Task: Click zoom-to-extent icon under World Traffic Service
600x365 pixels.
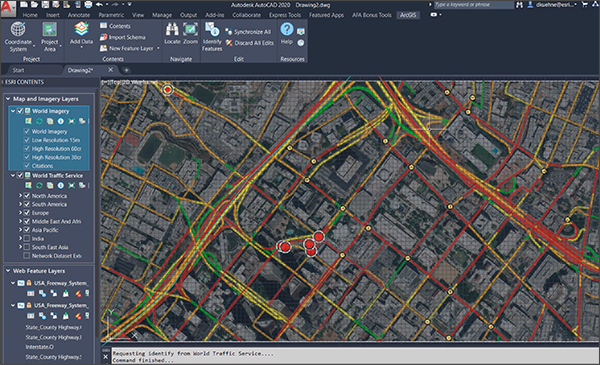Action: click(71, 185)
